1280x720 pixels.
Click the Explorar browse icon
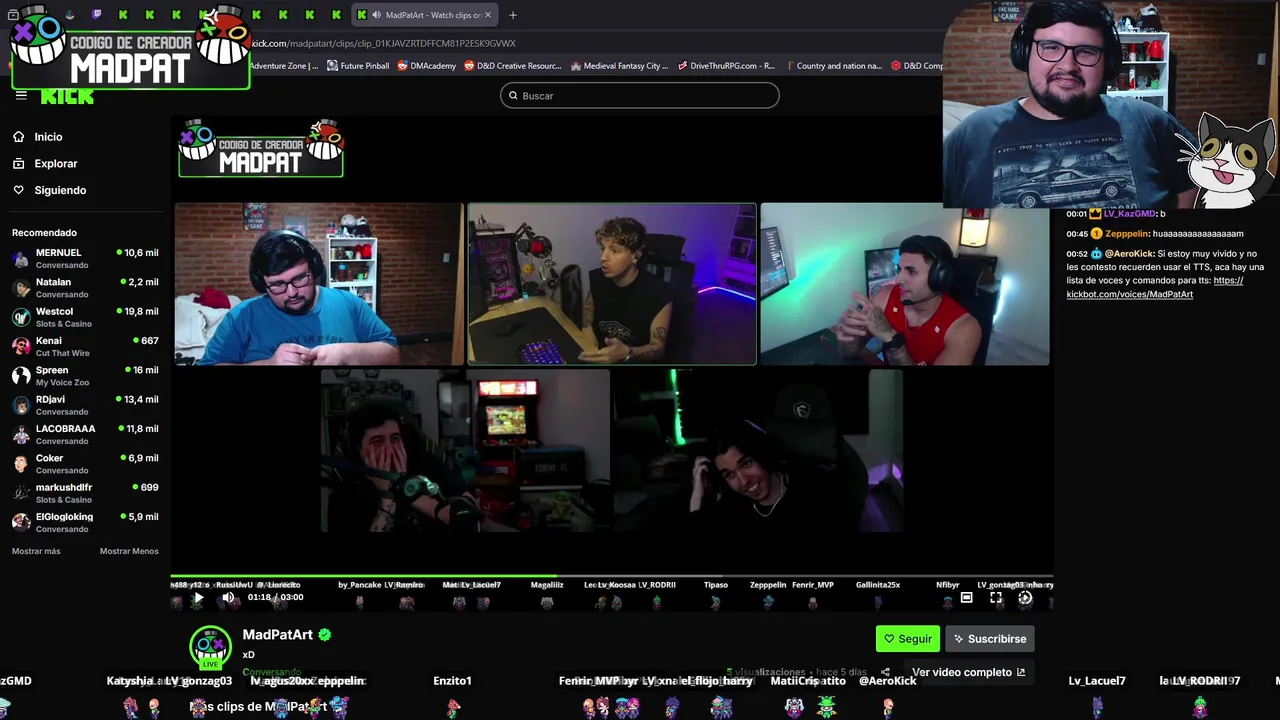[x=18, y=163]
